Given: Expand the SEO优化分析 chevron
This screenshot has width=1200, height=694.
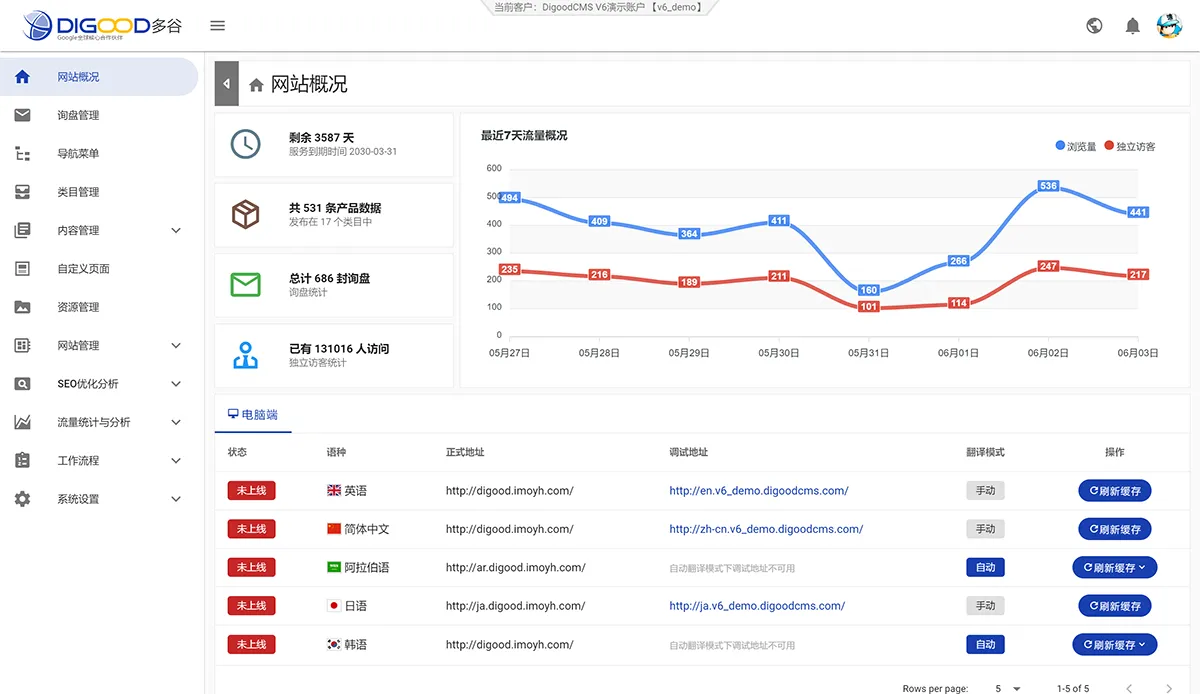Looking at the screenshot, I should (176, 384).
